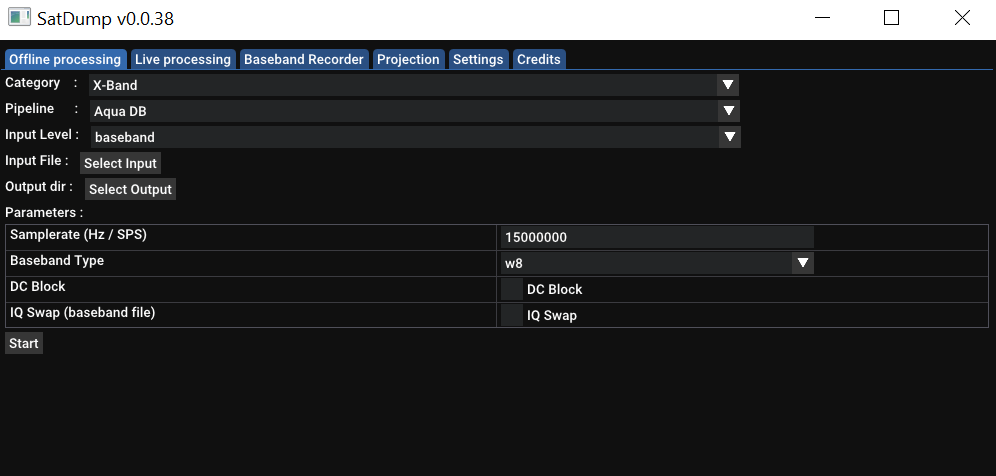The image size is (996, 476).
Task: Enable the DC Block checkbox
Action: [x=512, y=290]
